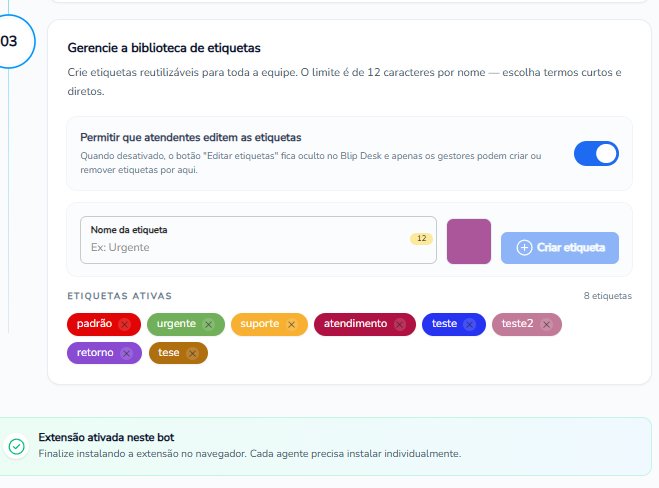The height and width of the screenshot is (488, 659).
Task: Remove the padrão tag
Action: pos(124,324)
